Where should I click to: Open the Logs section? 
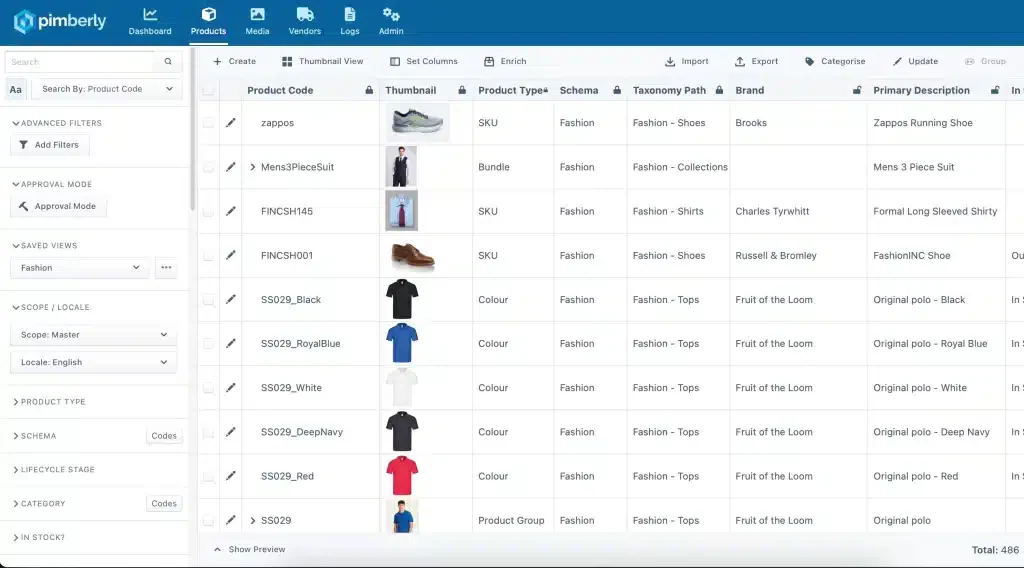point(349,22)
